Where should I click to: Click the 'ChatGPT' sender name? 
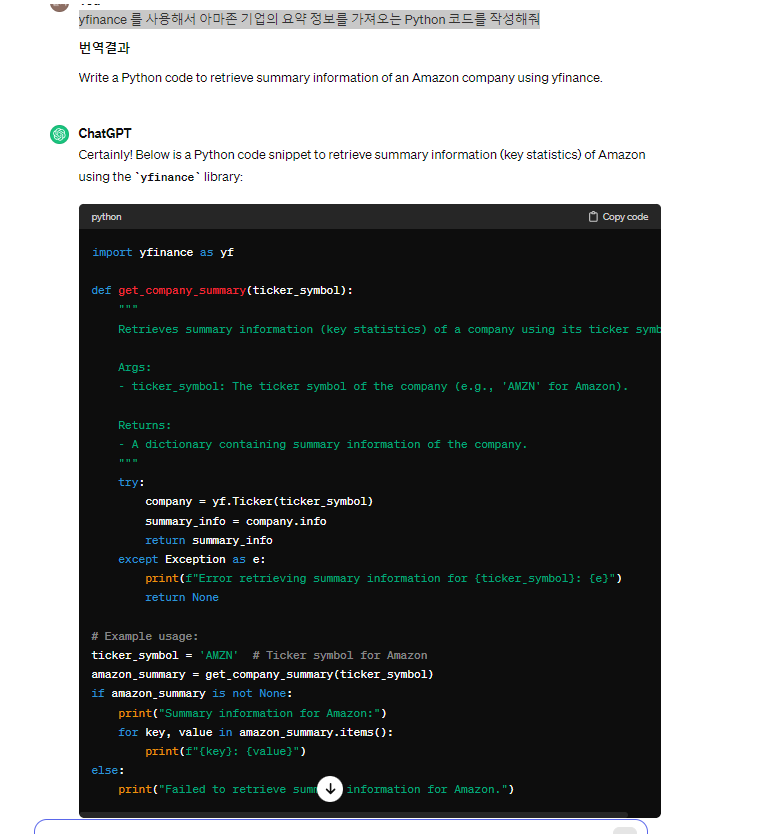pyautogui.click(x=105, y=134)
